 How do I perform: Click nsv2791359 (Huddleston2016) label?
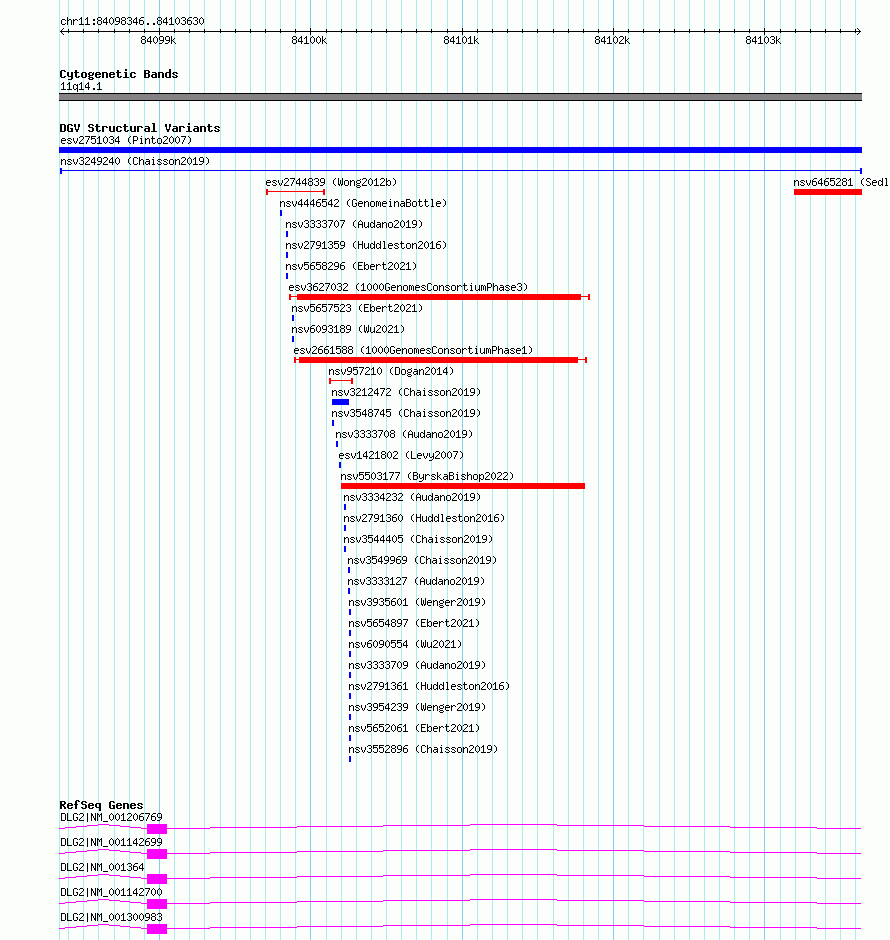point(366,245)
